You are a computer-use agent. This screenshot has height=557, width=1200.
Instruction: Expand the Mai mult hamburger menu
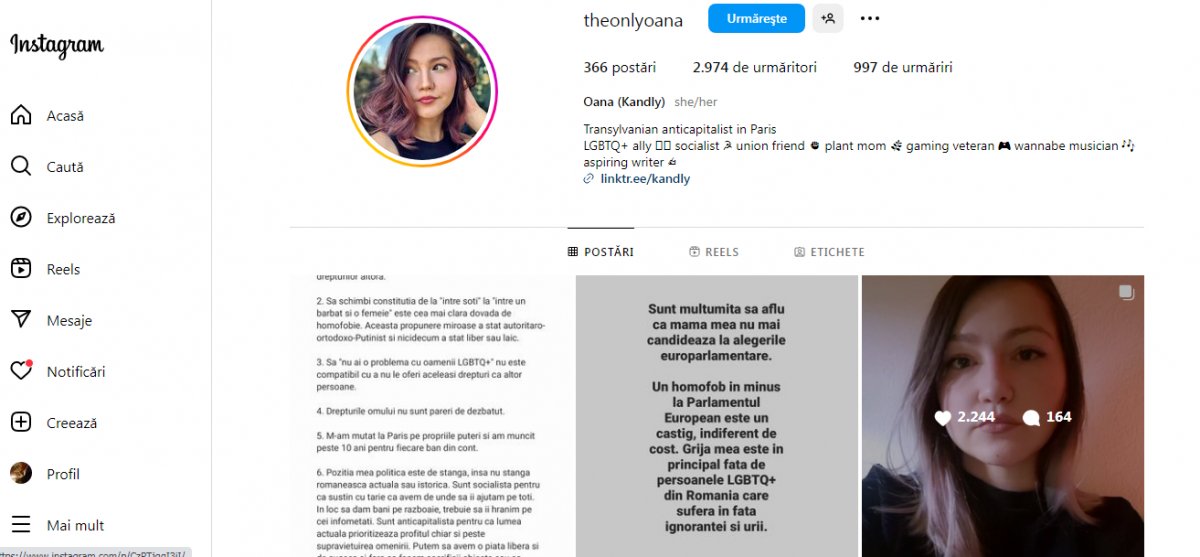21,525
